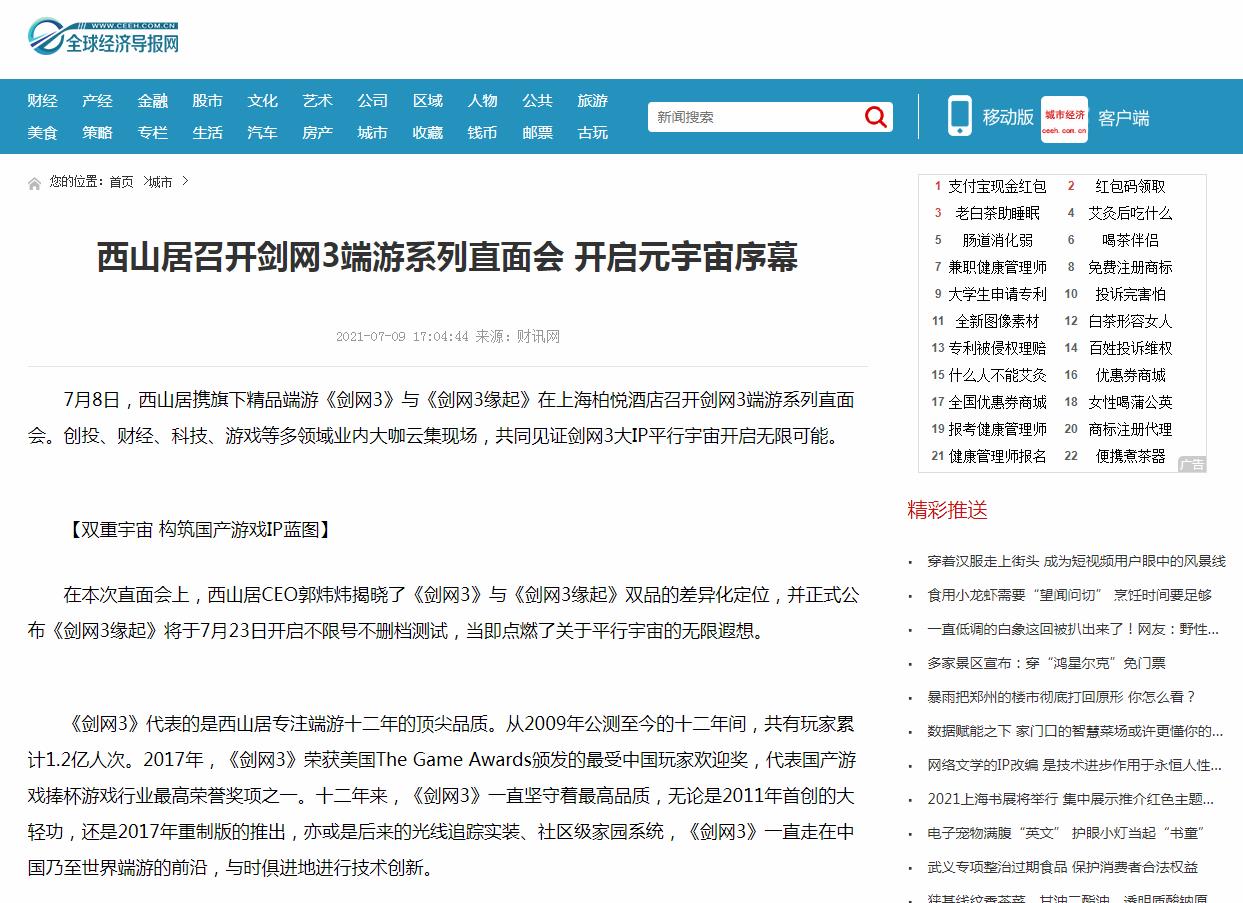Click 首页 in the breadcrumb
1243x903 pixels.
[x=121, y=182]
